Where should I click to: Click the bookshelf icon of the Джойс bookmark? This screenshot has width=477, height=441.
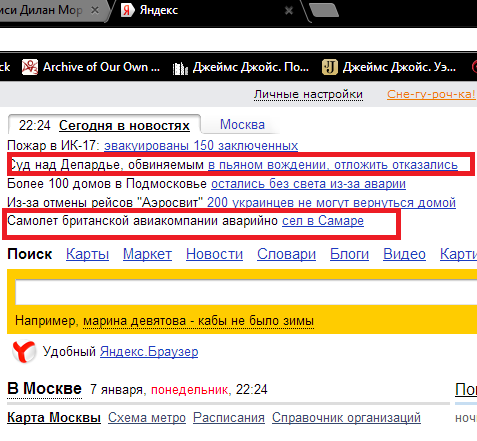180,68
